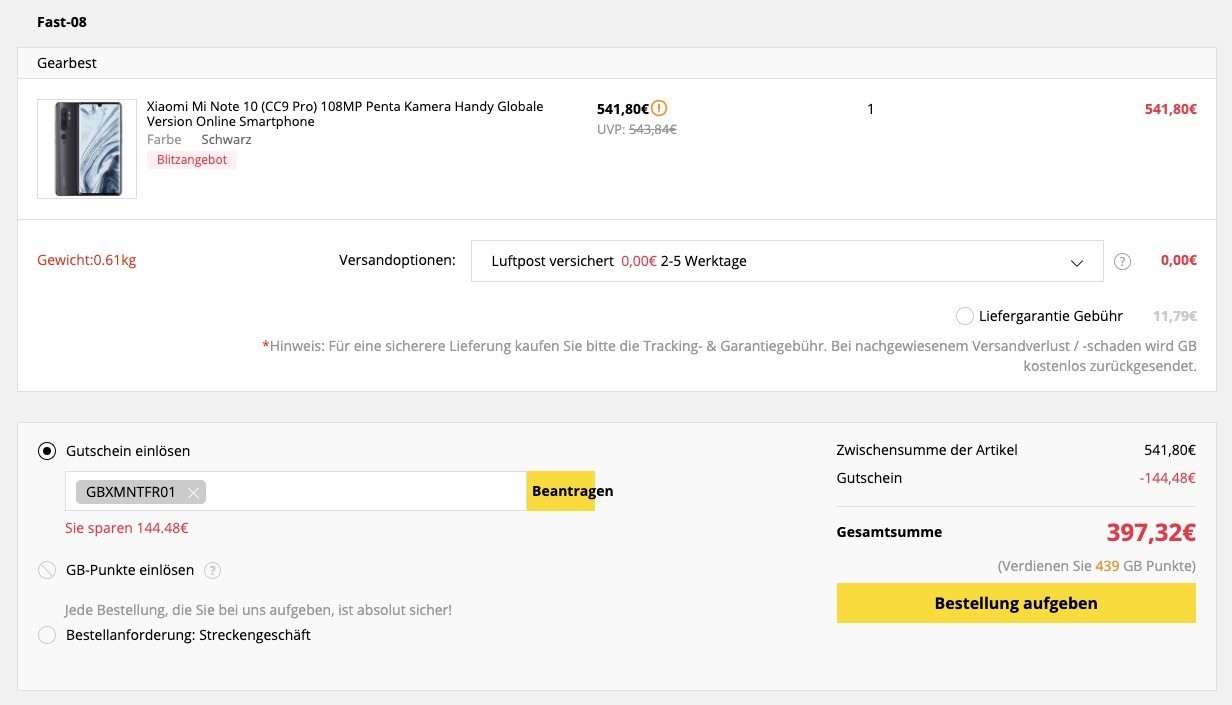Click Zwischensumme amount 541,80€ in summary
Image resolution: width=1232 pixels, height=705 pixels.
[x=1170, y=450]
